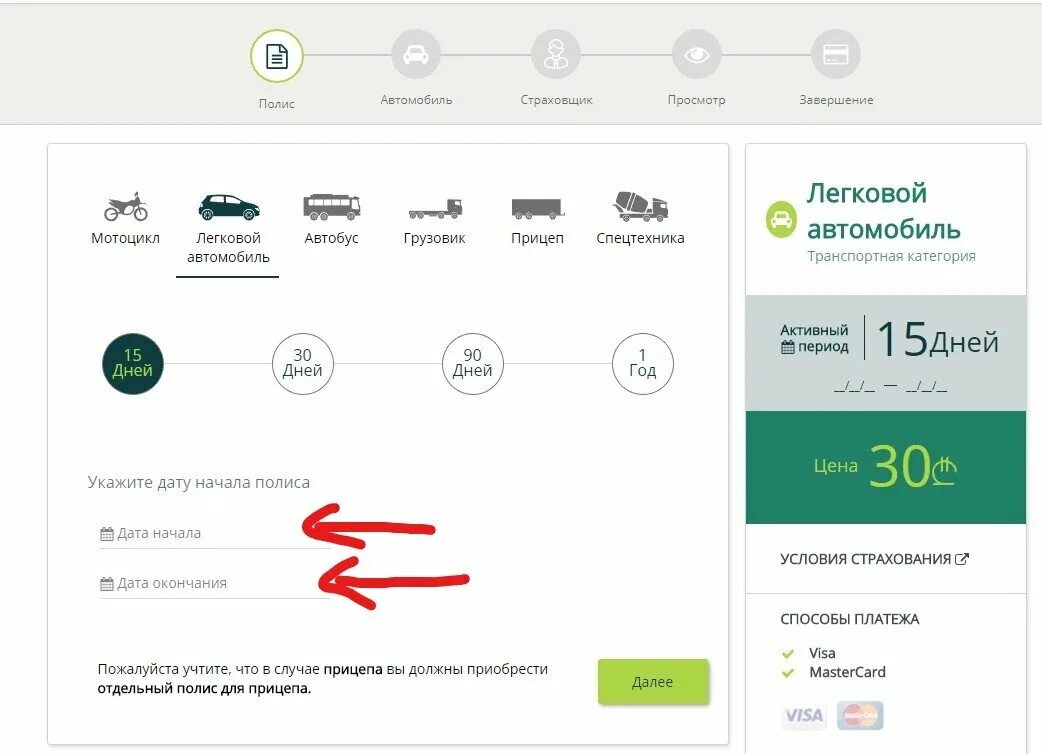Image resolution: width=1042 pixels, height=754 pixels.
Task: Click the Цена 30 price display
Action: tap(886, 466)
